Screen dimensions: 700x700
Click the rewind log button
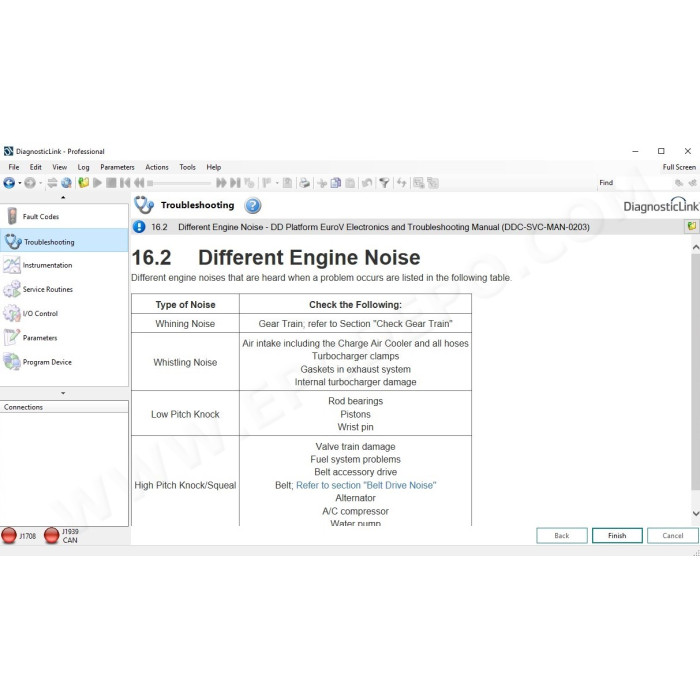[x=139, y=183]
